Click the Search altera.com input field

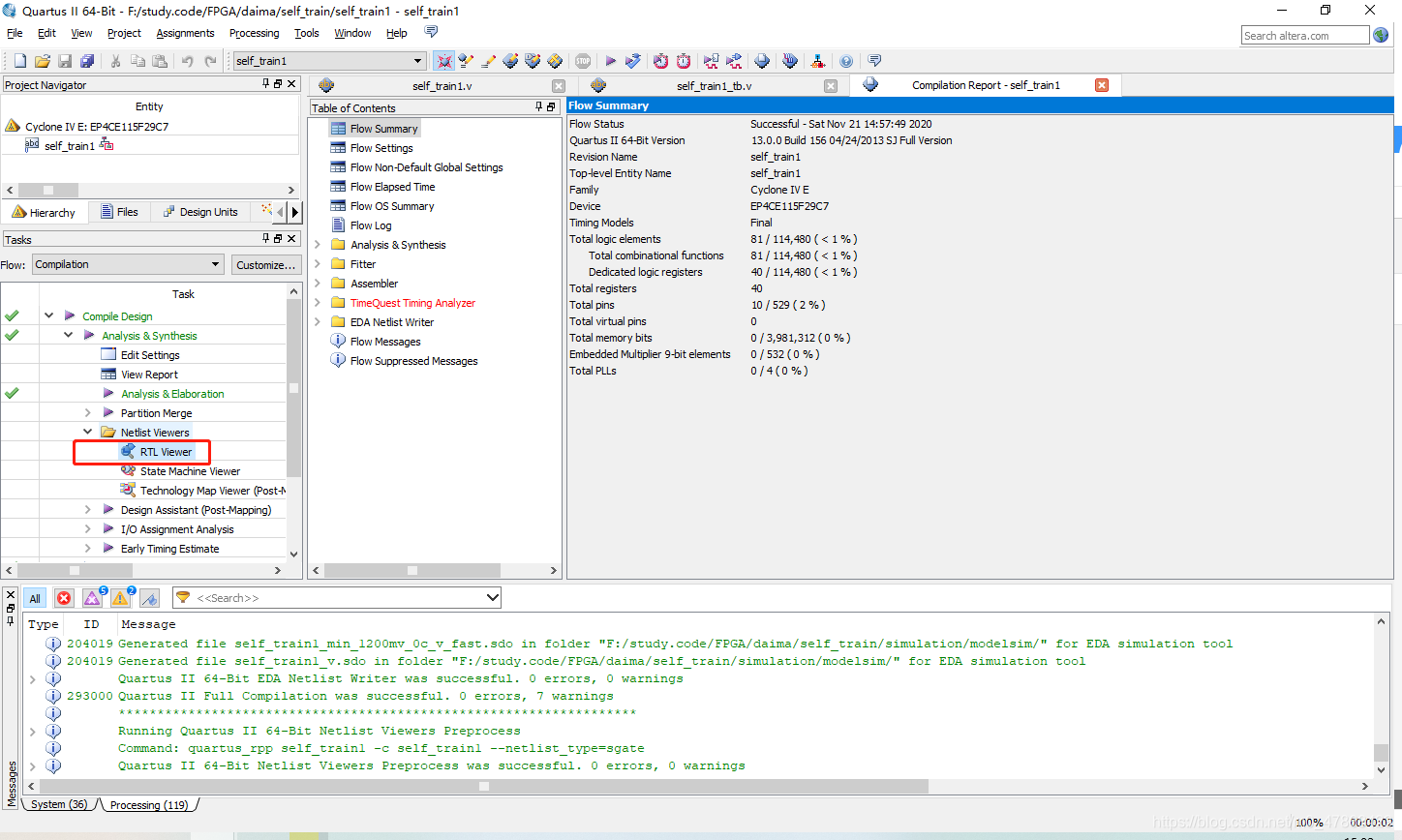tap(1305, 36)
